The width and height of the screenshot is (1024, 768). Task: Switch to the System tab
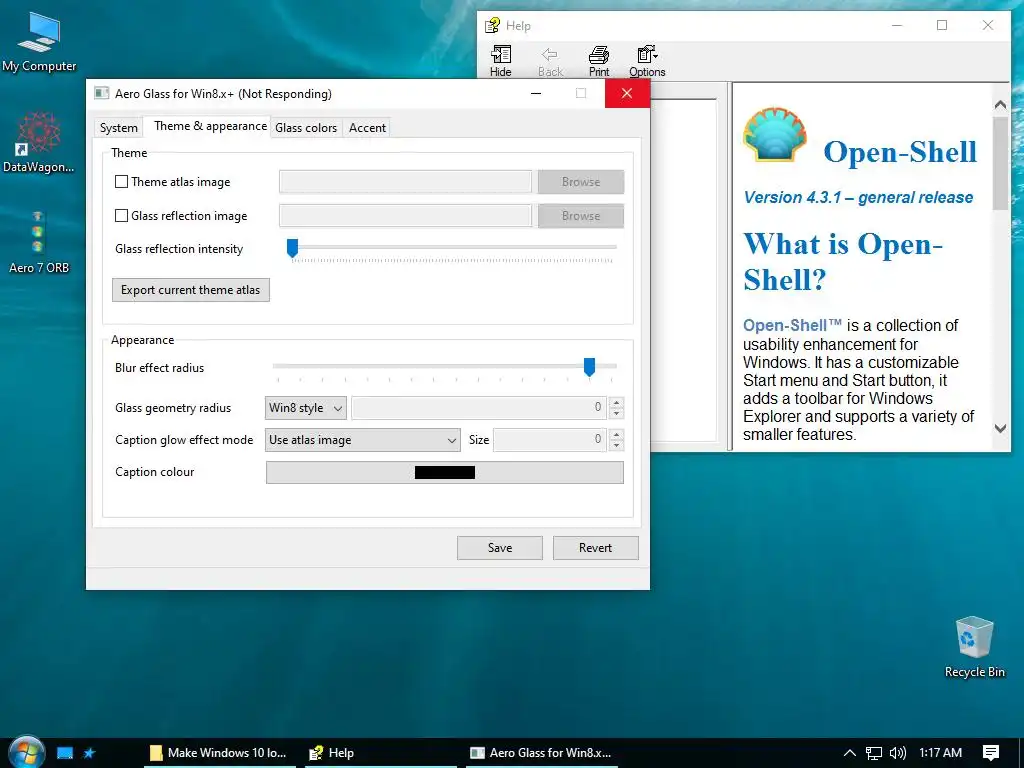click(119, 128)
